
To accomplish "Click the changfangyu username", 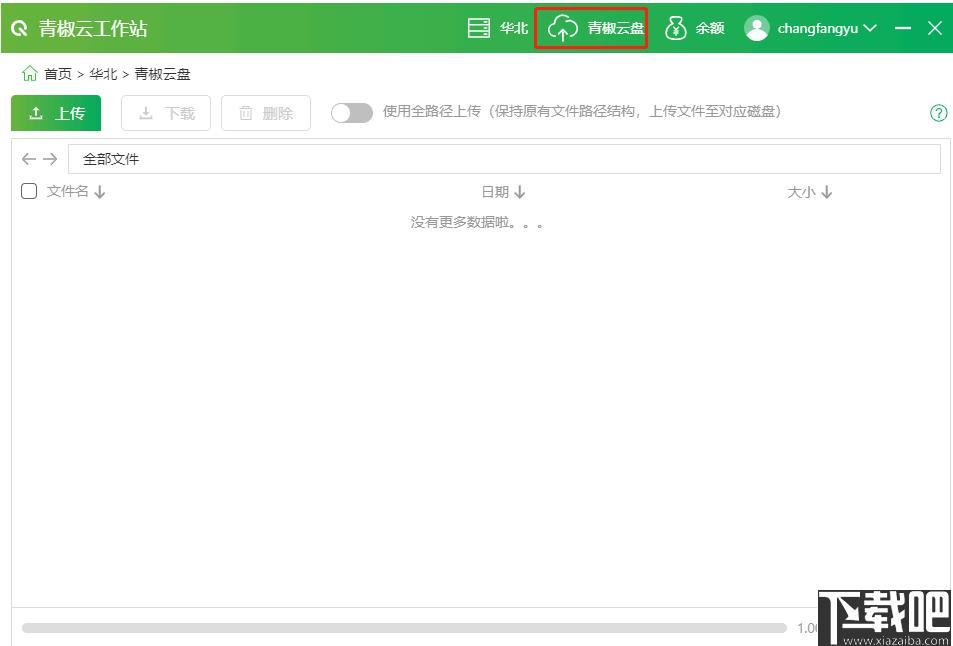I will tap(817, 29).
